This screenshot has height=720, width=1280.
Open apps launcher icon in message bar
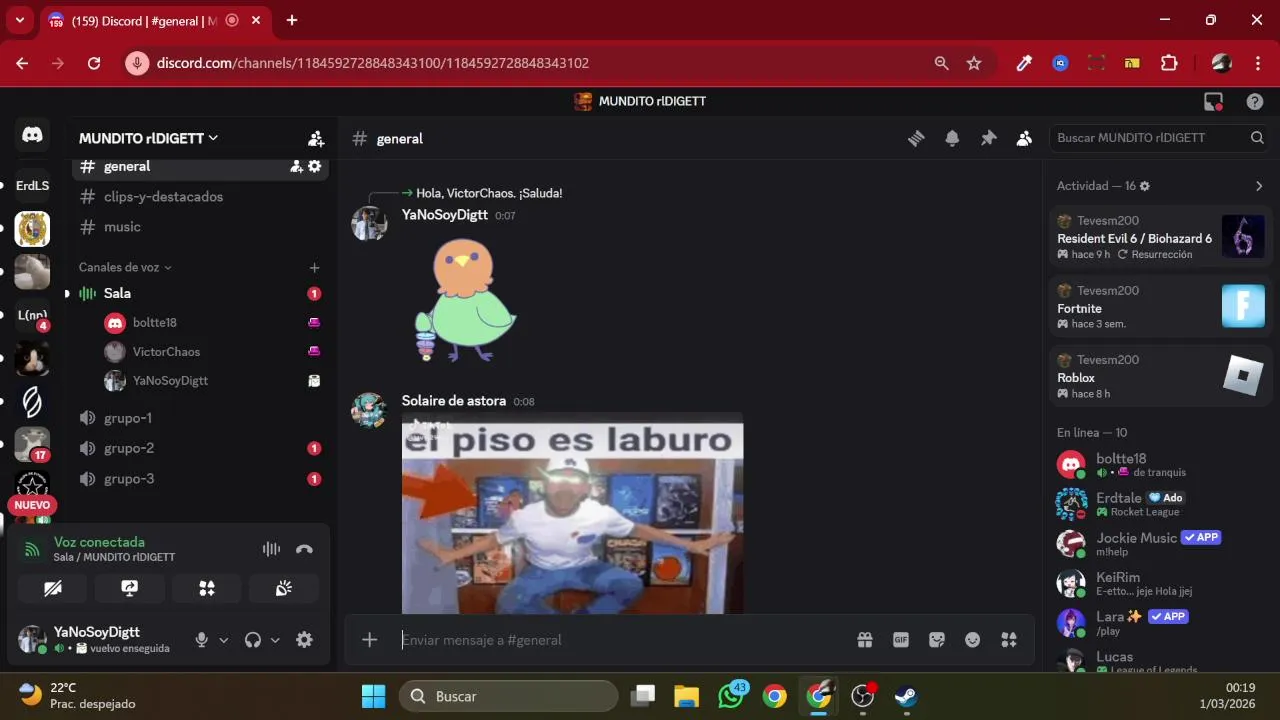pyautogui.click(x=1008, y=640)
